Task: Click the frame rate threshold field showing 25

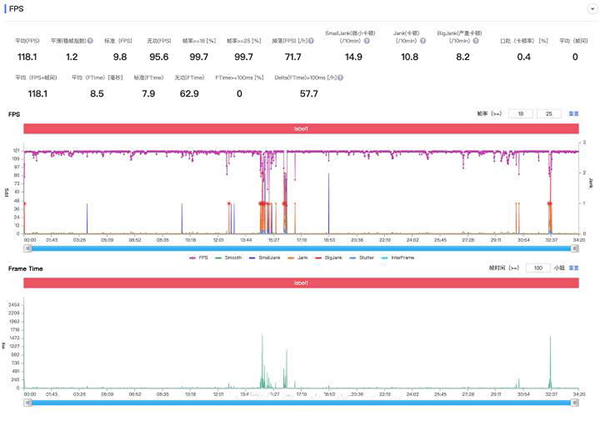Action: 548,114
